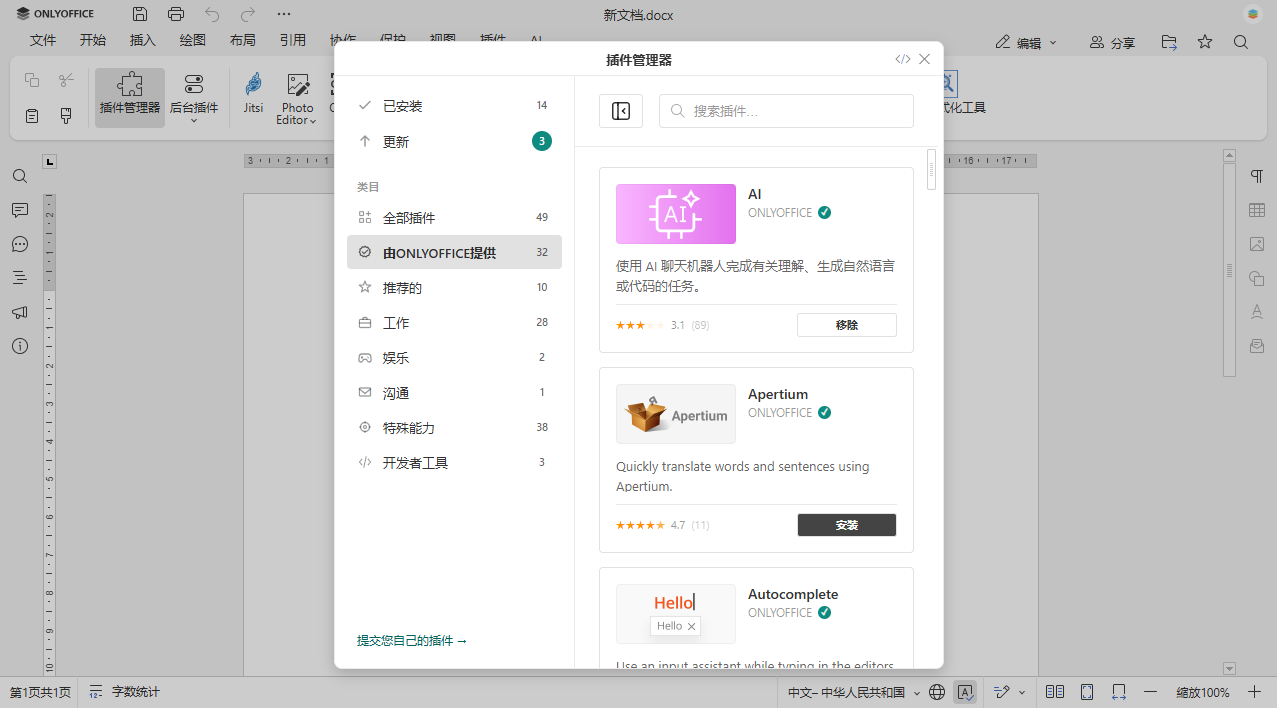Open the developer code icon in dialog header
Image resolution: width=1277 pixels, height=708 pixels.
(903, 59)
